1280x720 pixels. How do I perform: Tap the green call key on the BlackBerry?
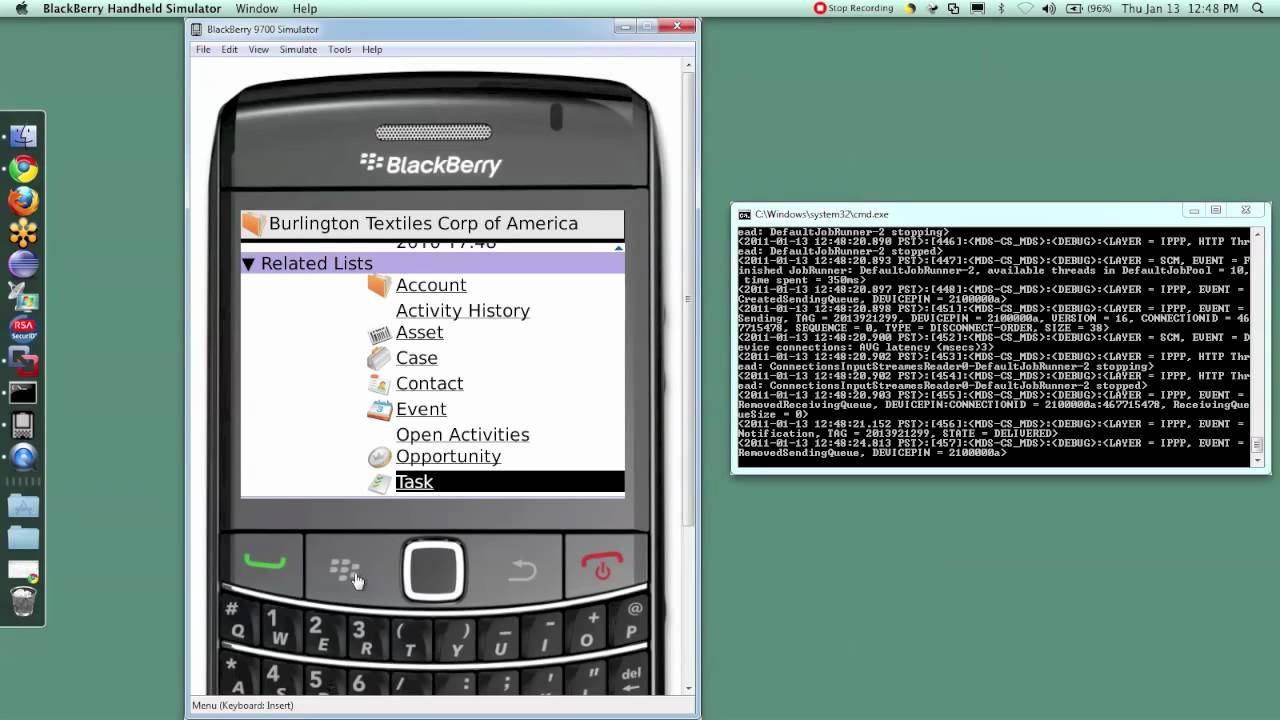click(264, 565)
